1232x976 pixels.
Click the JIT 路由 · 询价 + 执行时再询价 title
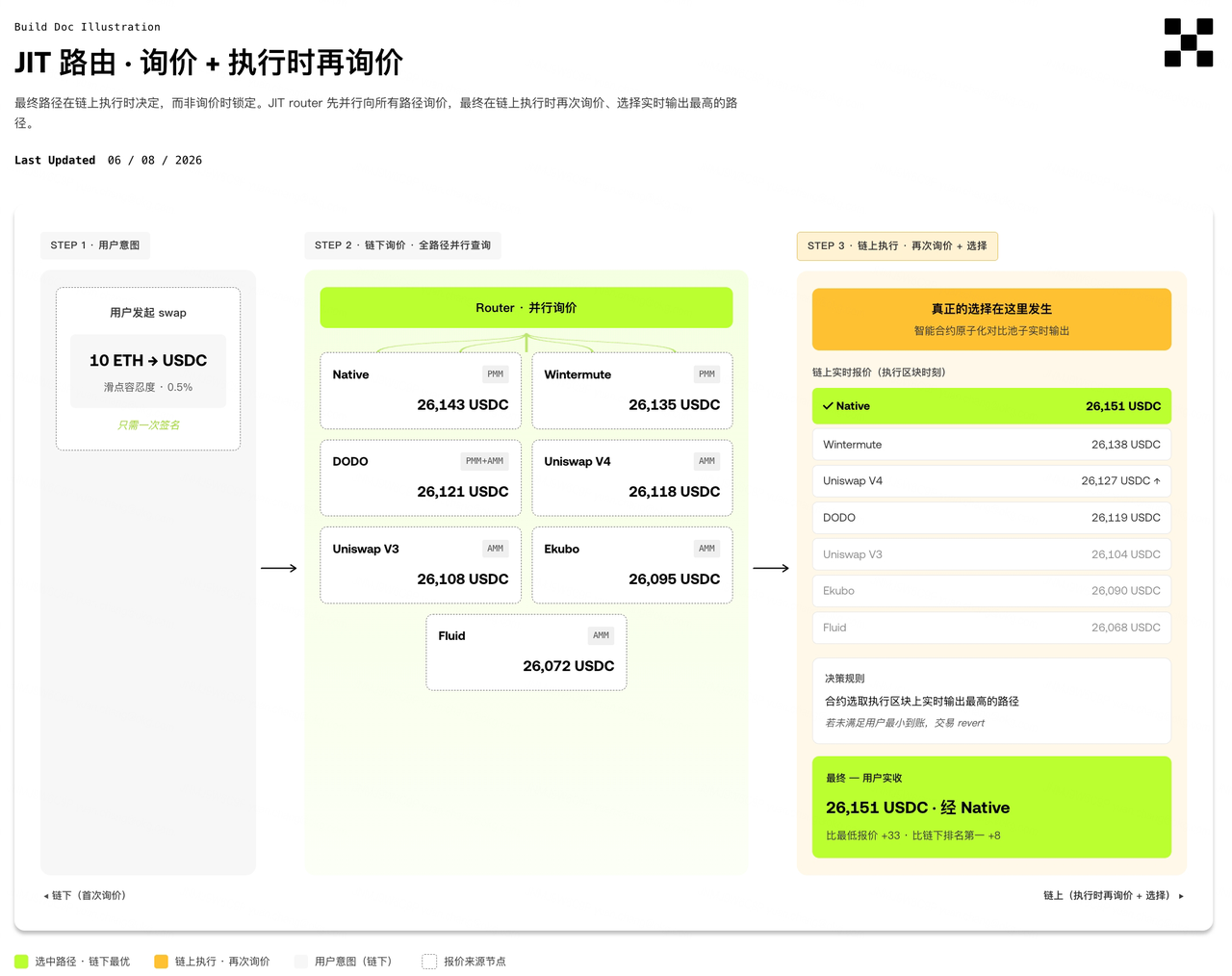click(x=209, y=63)
